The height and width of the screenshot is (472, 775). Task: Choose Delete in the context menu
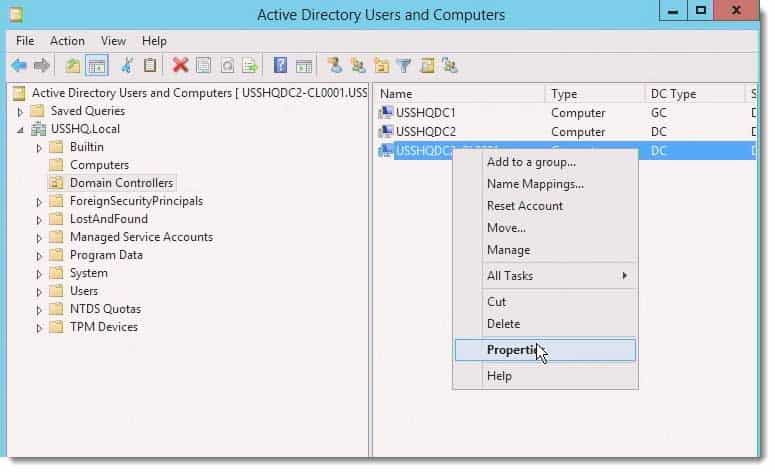(x=545, y=324)
